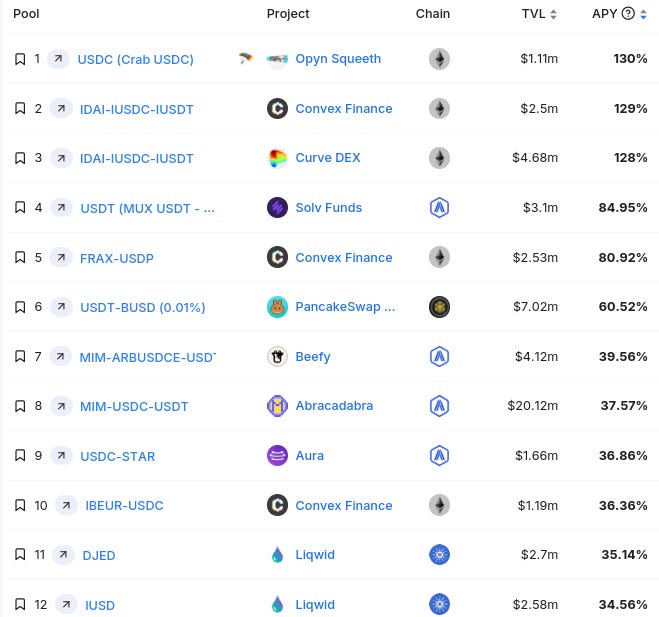Open external link for USDC (Crab USDC)

pyautogui.click(x=58, y=59)
